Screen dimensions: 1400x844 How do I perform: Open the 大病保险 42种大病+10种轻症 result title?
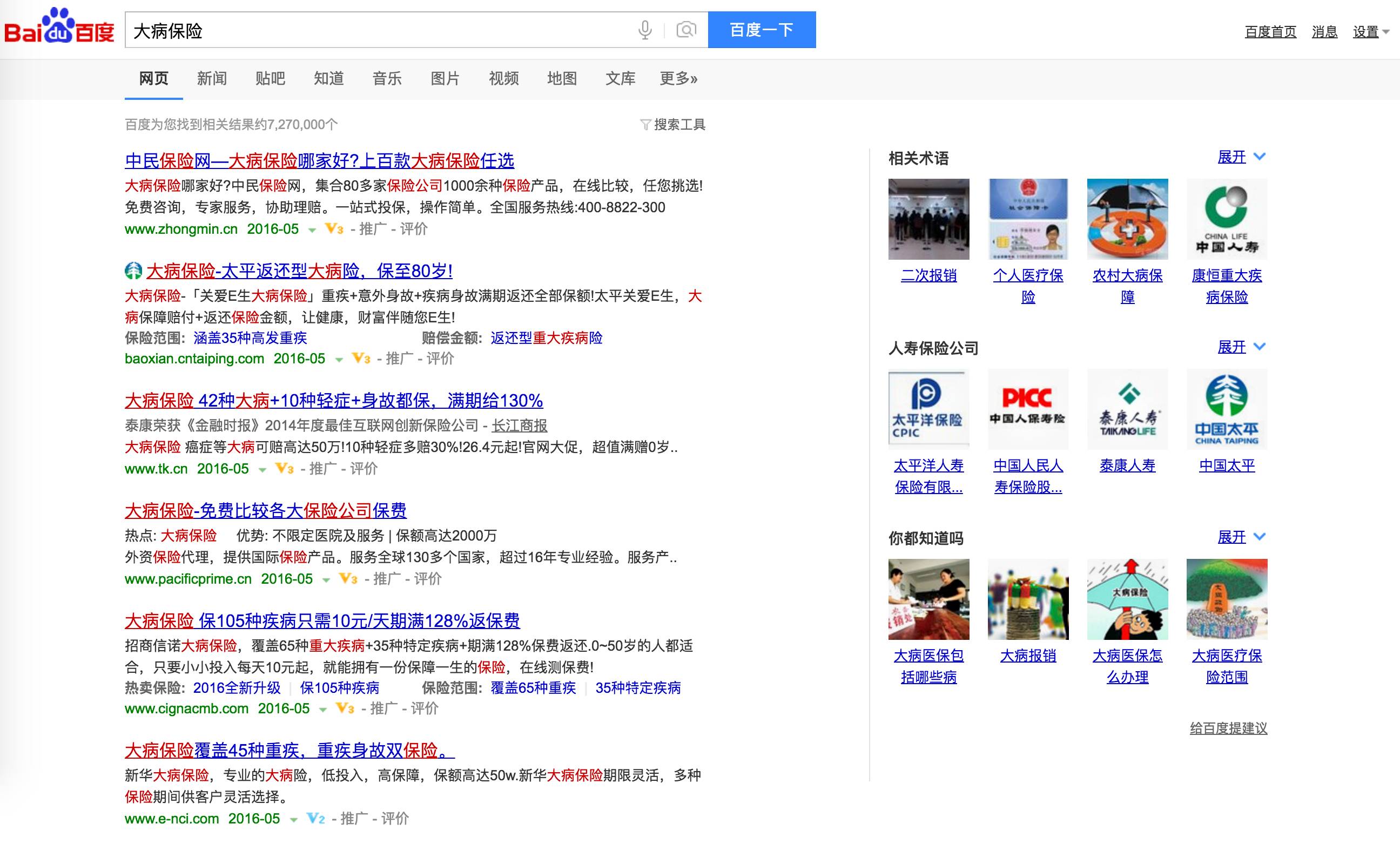(333, 401)
